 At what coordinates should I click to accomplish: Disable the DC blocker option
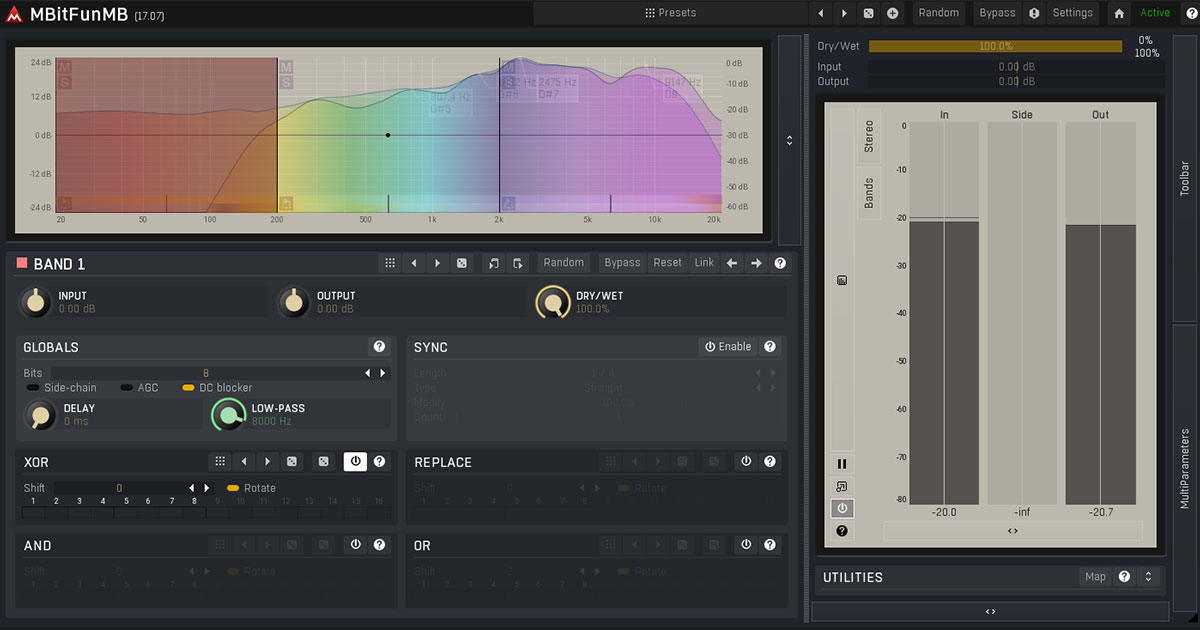pos(188,388)
